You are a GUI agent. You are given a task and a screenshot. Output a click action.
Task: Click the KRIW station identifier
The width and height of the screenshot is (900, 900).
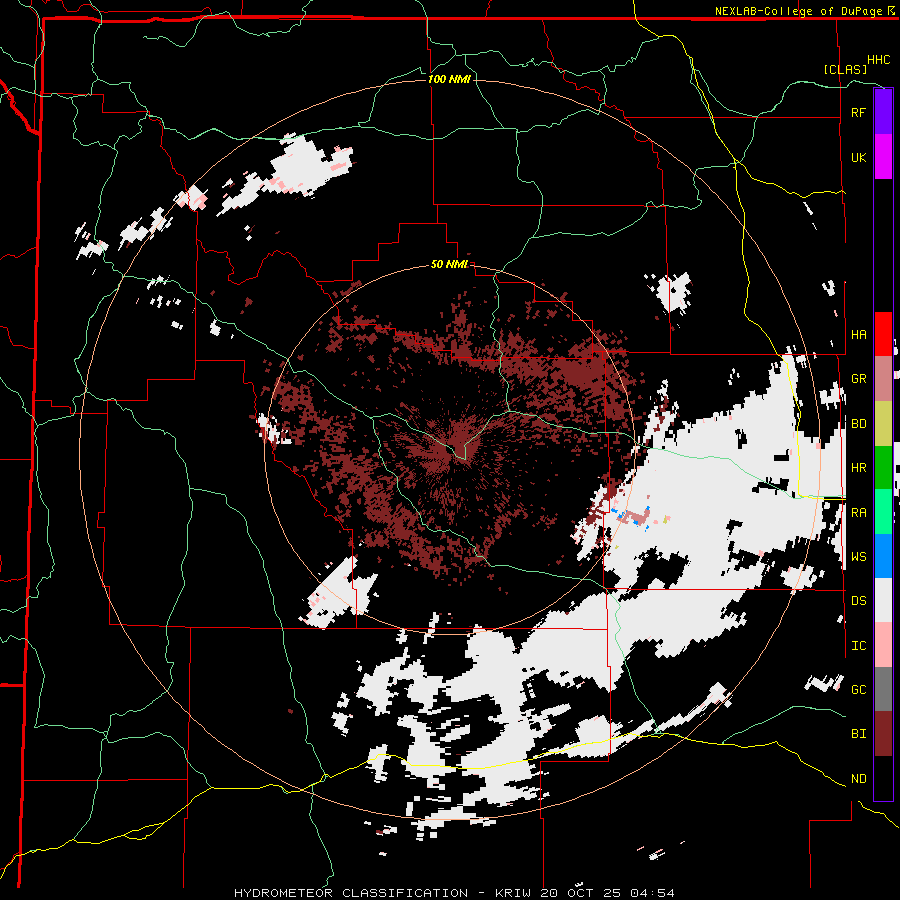click(x=515, y=893)
